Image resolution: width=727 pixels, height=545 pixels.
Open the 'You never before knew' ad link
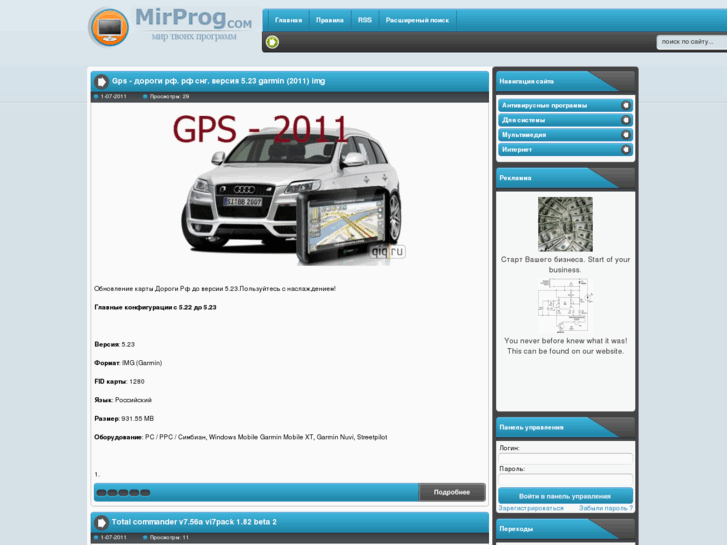[x=565, y=346]
